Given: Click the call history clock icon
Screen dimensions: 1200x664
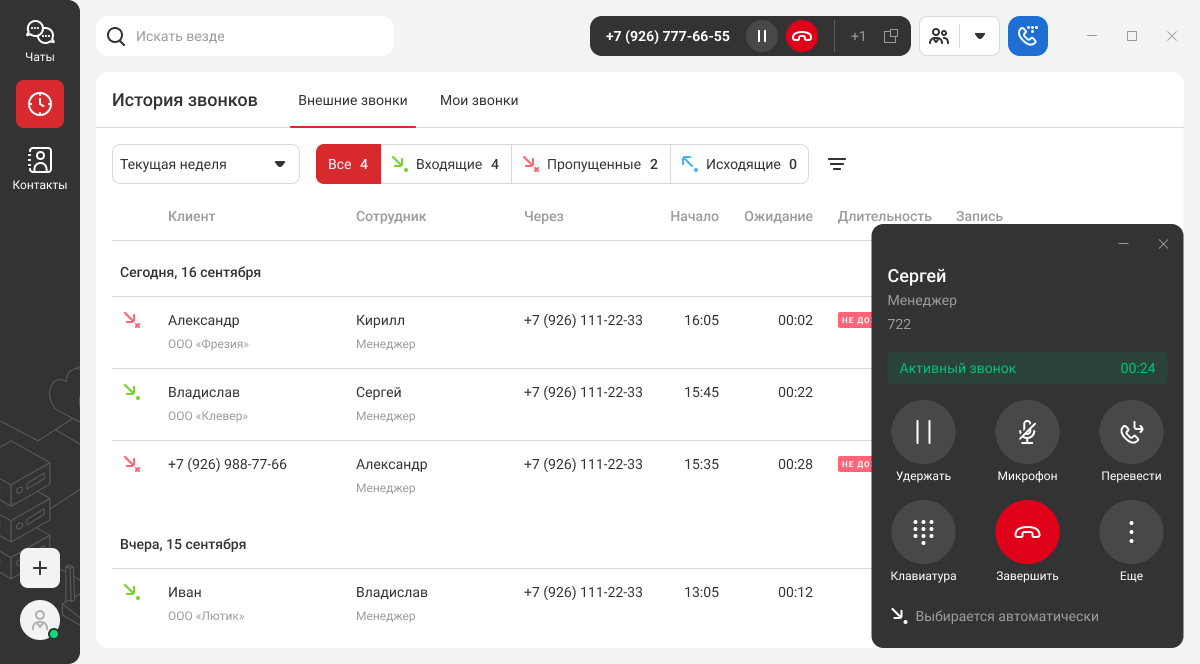Looking at the screenshot, I should tap(40, 104).
